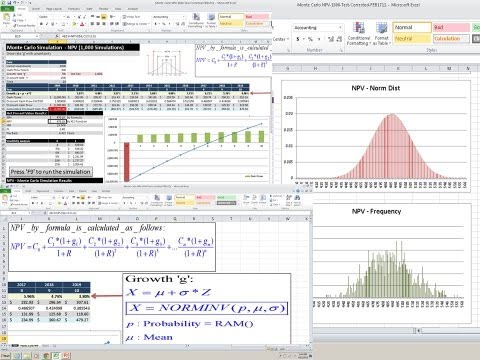Image resolution: width=480 pixels, height=360 pixels.
Task: Click 'Monte Carlo Simulation - NPV' title cell
Action: coord(73,47)
